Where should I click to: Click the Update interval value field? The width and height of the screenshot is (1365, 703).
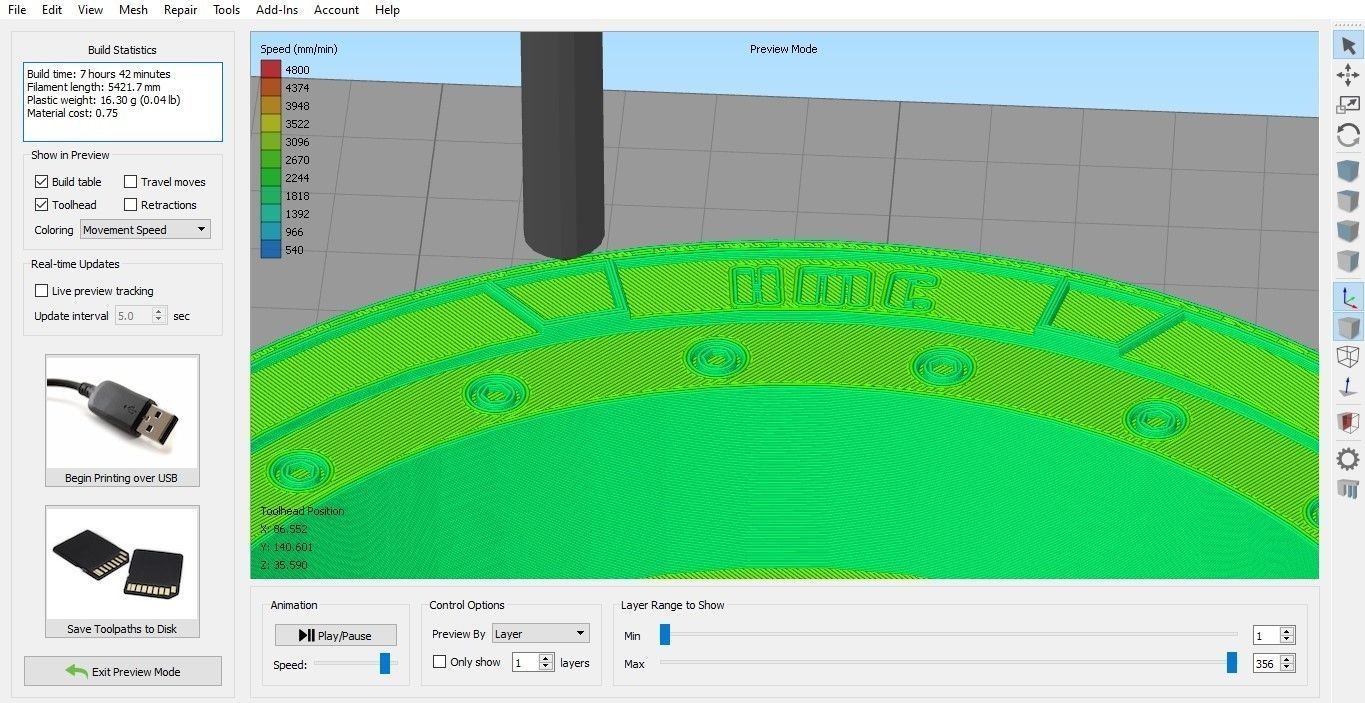(x=133, y=316)
